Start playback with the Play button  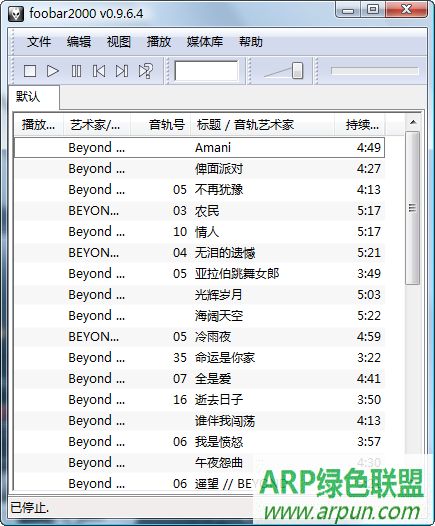tap(53, 71)
